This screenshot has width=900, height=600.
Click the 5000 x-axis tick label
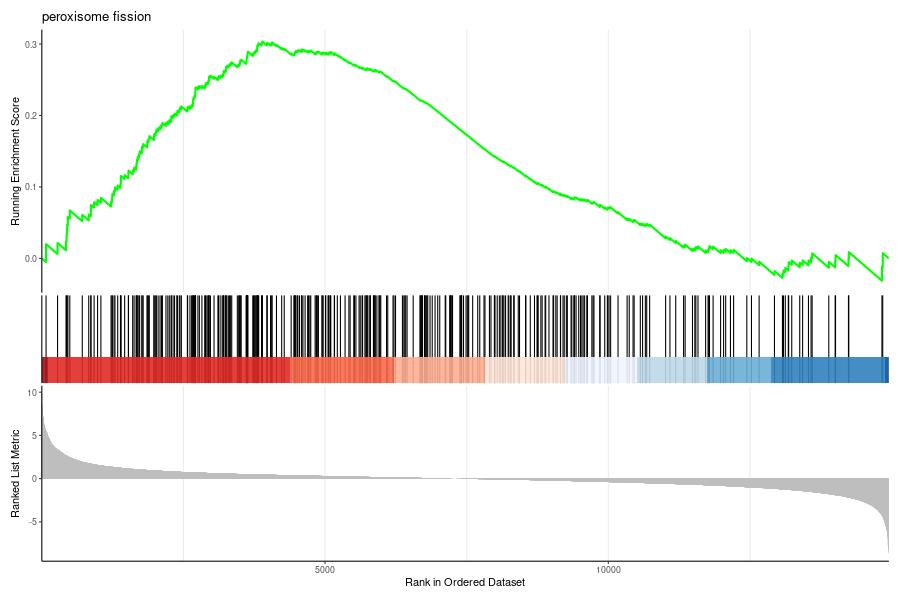(325, 570)
